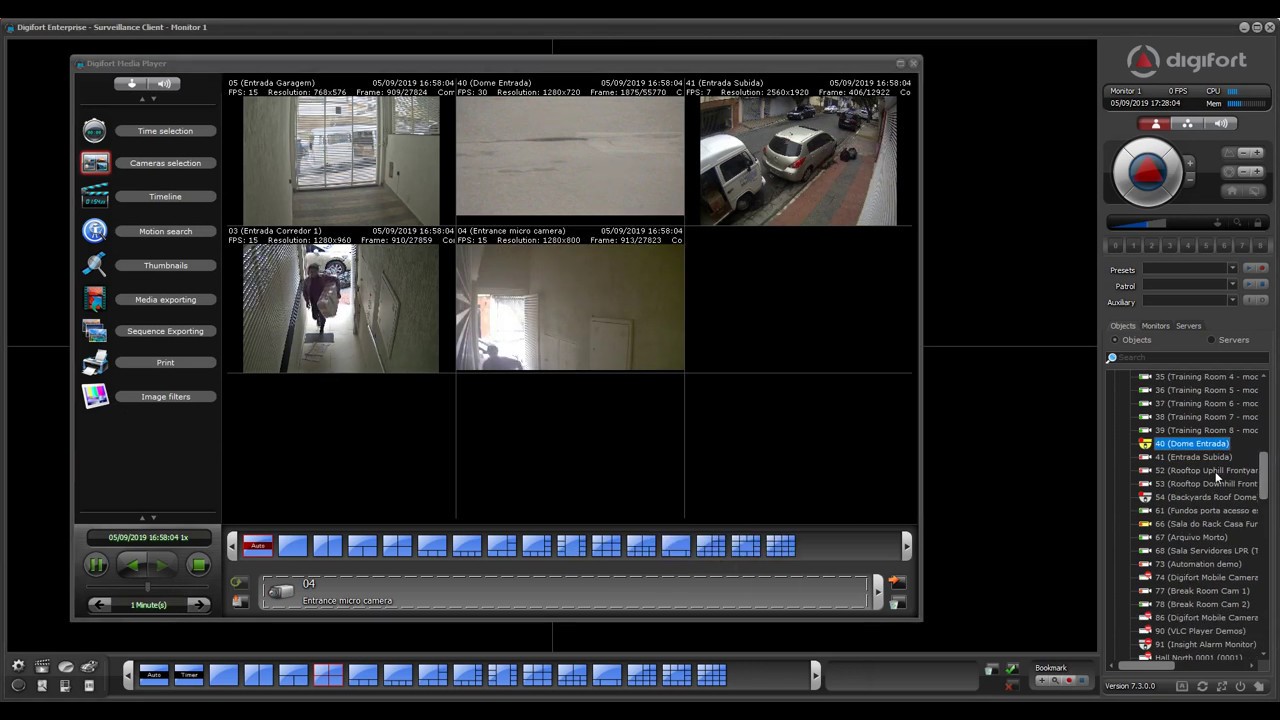The image size is (1280, 720).
Task: Select camera 77 (Break Room Cam 1)
Action: (1202, 591)
